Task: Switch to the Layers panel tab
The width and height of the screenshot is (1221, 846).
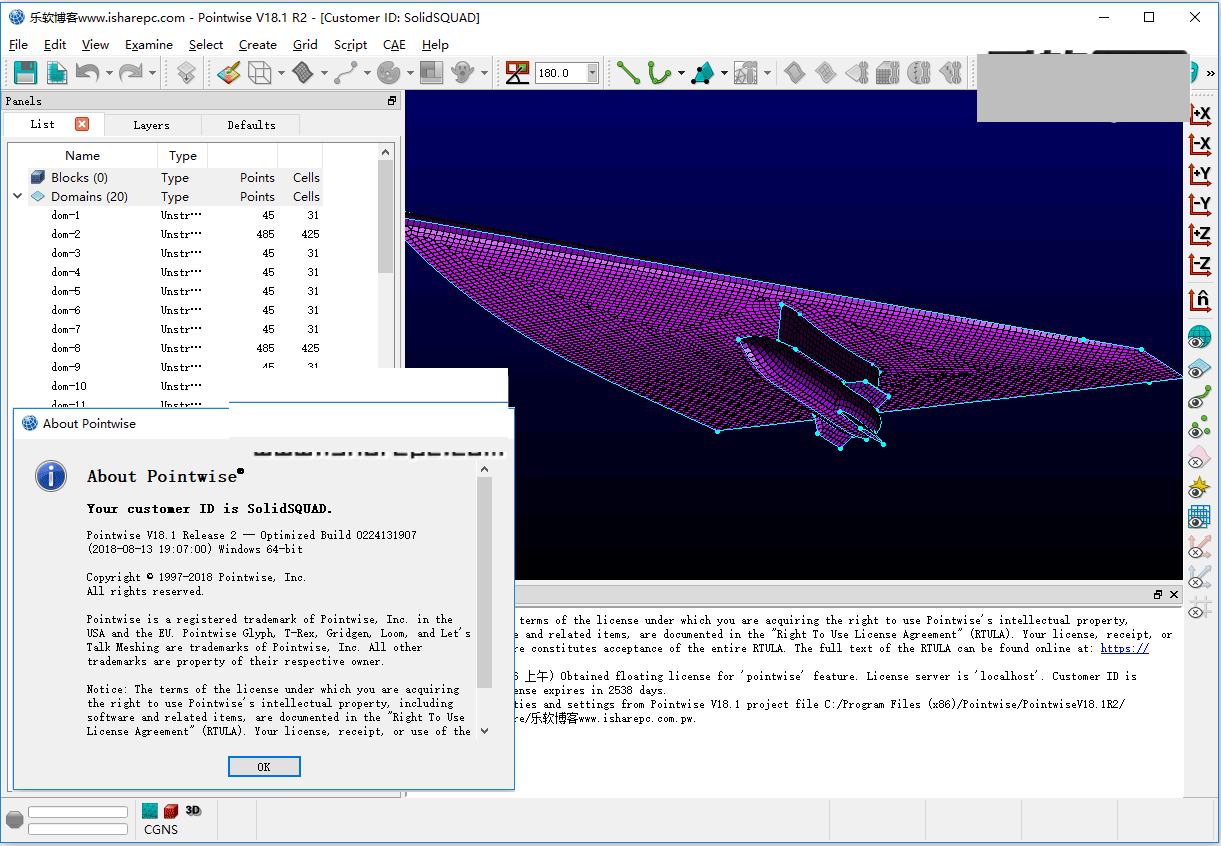Action: tap(151, 125)
